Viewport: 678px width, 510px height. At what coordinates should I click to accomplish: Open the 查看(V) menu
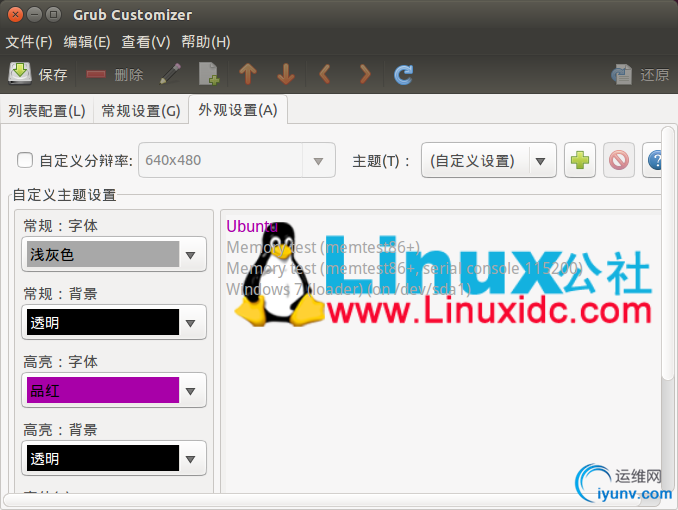click(x=146, y=42)
